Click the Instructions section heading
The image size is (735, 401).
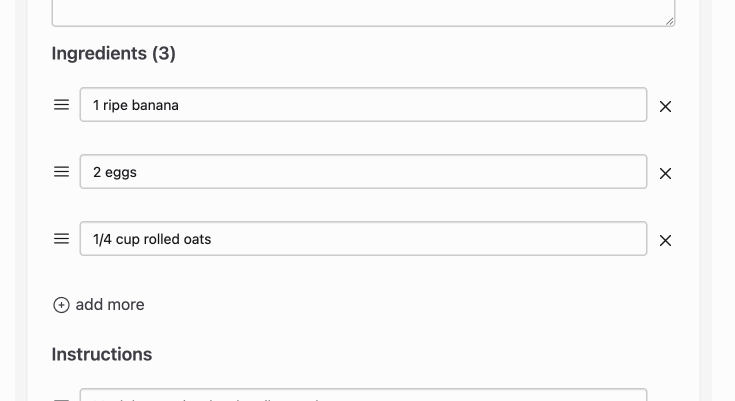102,354
